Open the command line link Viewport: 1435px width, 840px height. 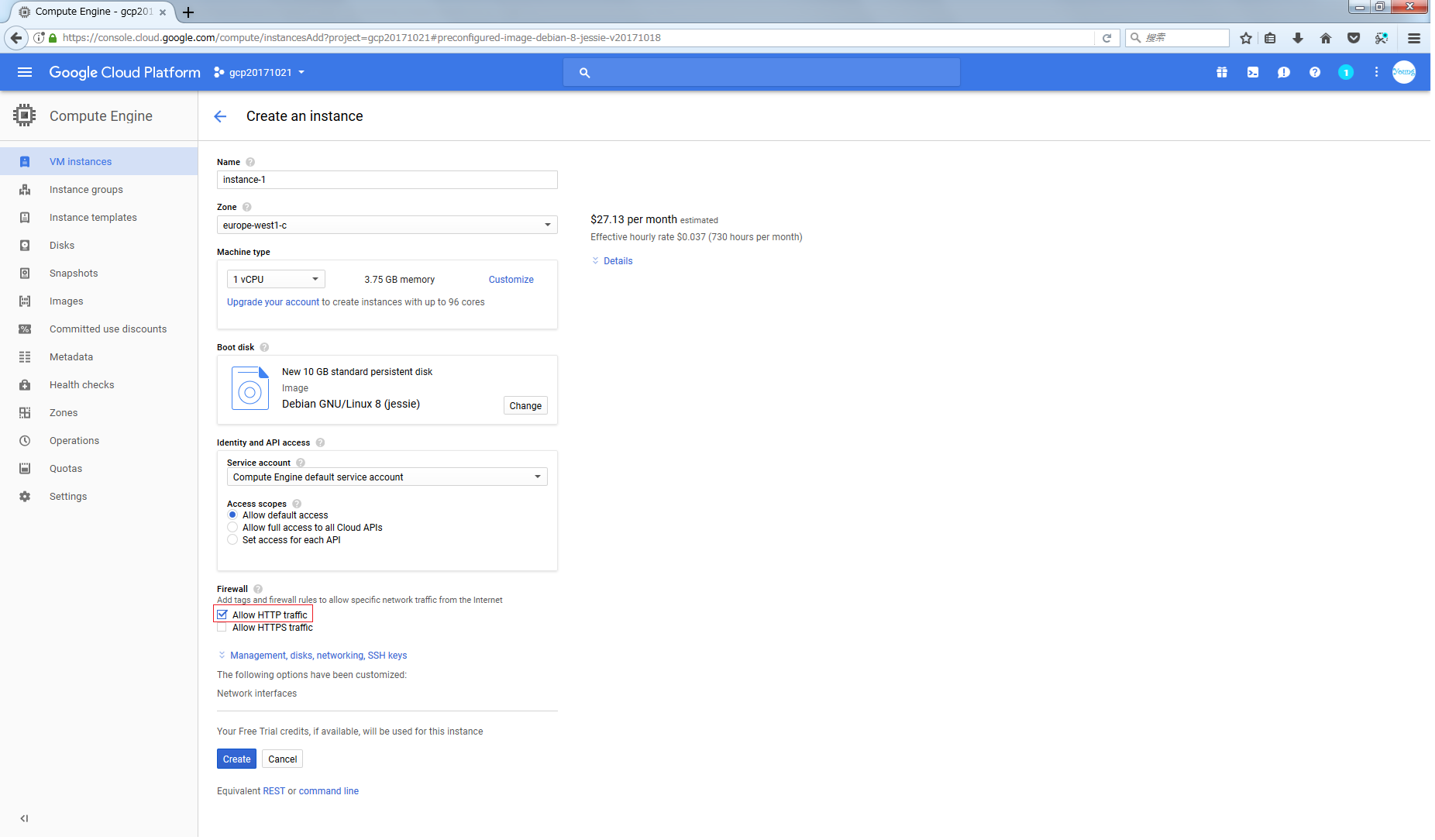[x=329, y=791]
